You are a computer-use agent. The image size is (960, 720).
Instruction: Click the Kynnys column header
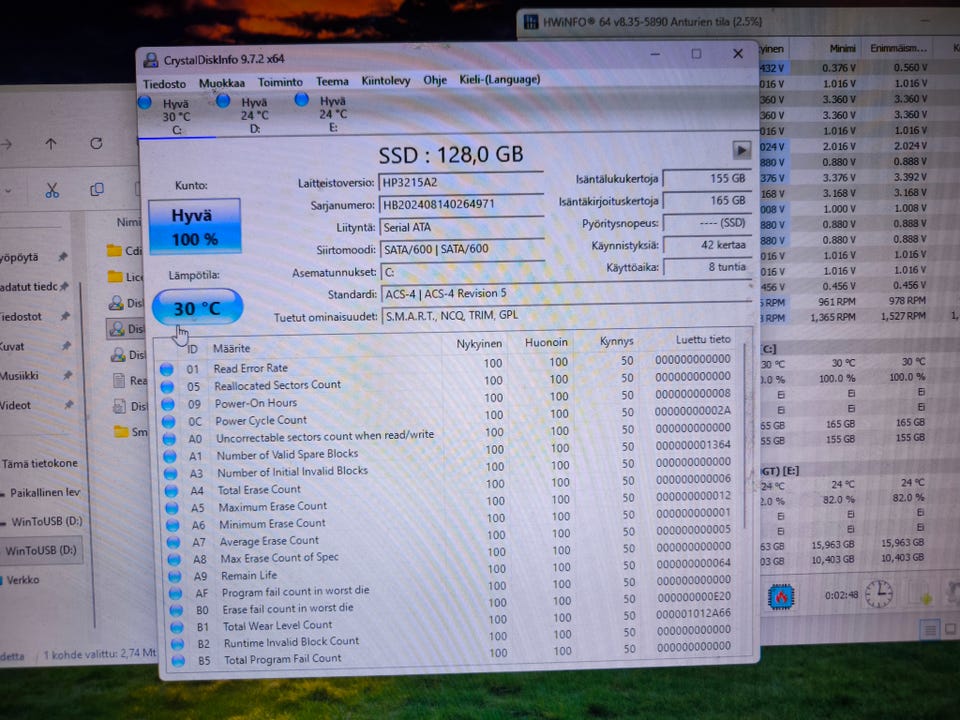[617, 341]
